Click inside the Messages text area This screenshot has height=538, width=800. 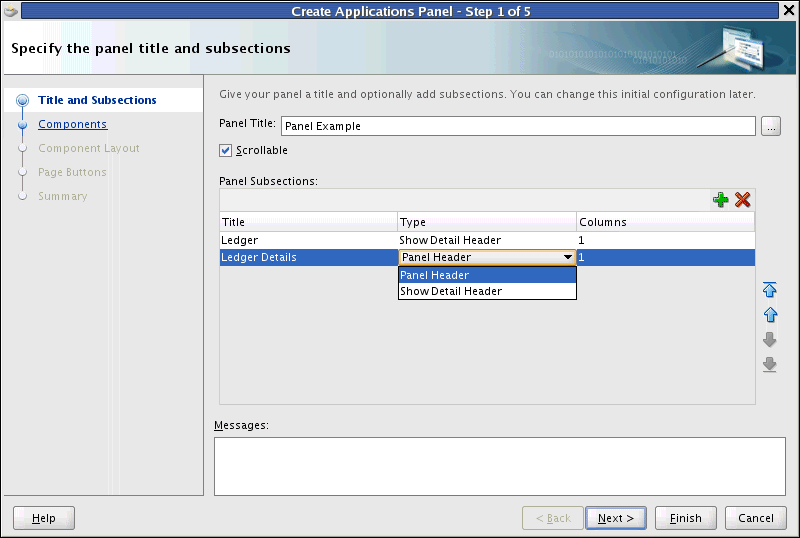[499, 466]
